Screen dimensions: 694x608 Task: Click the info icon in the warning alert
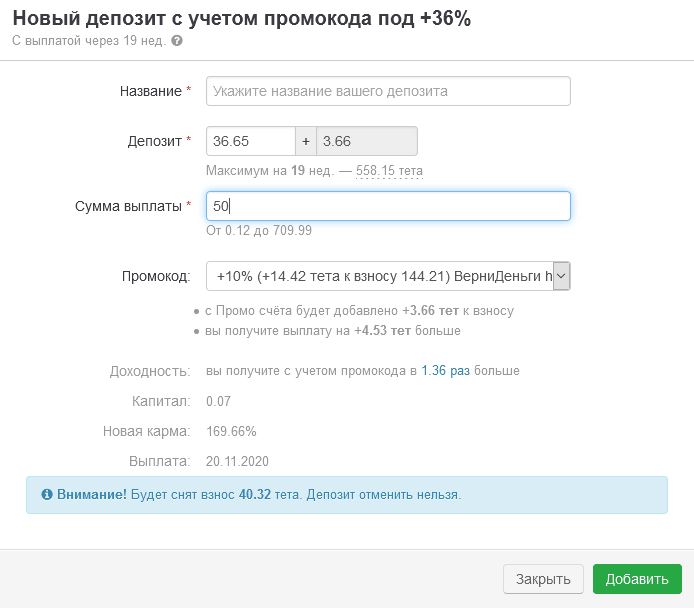pyautogui.click(x=47, y=495)
